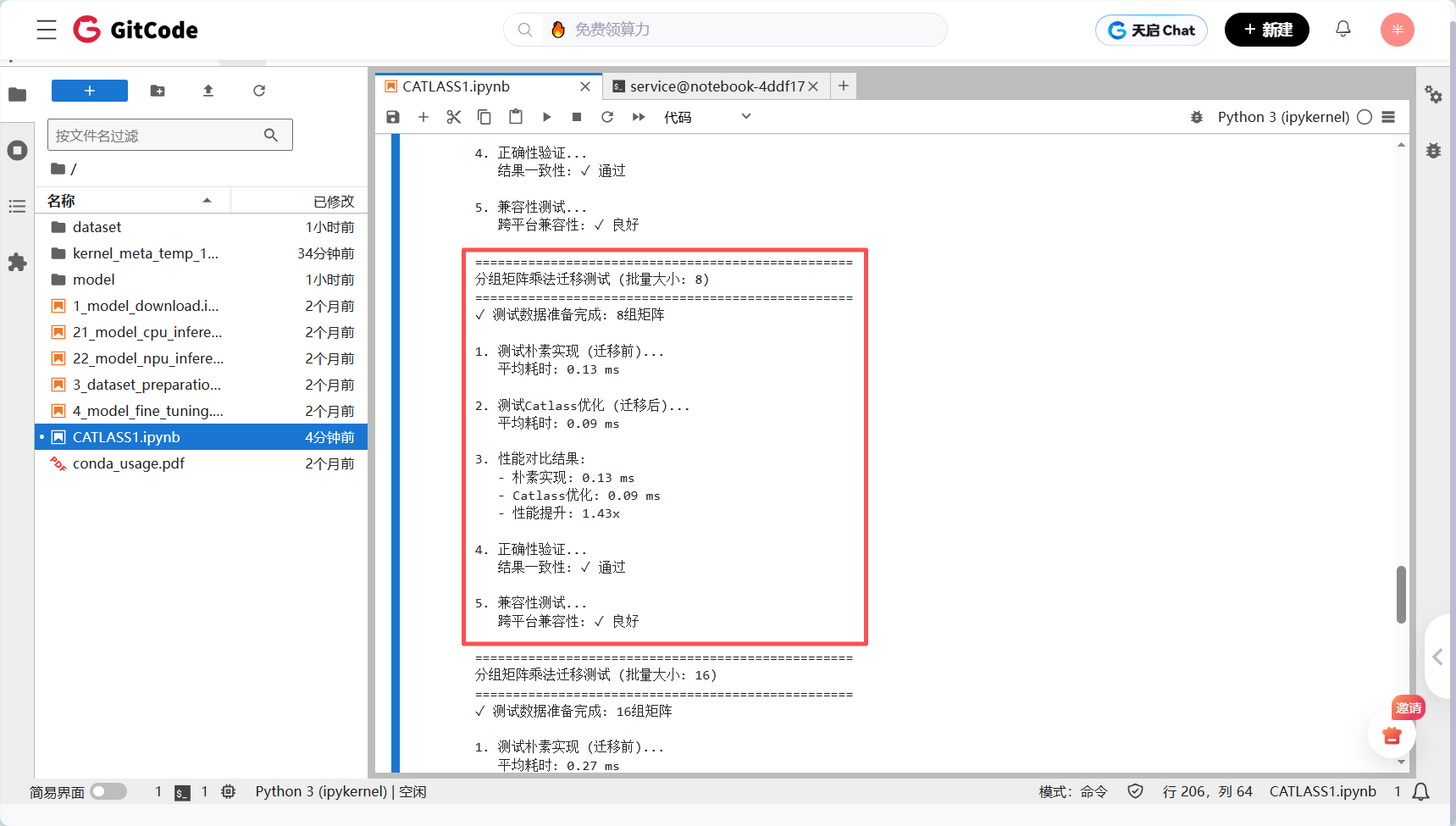Select CATLASS1.ipynb in file list
This screenshot has width=1456, height=826.
pos(201,437)
